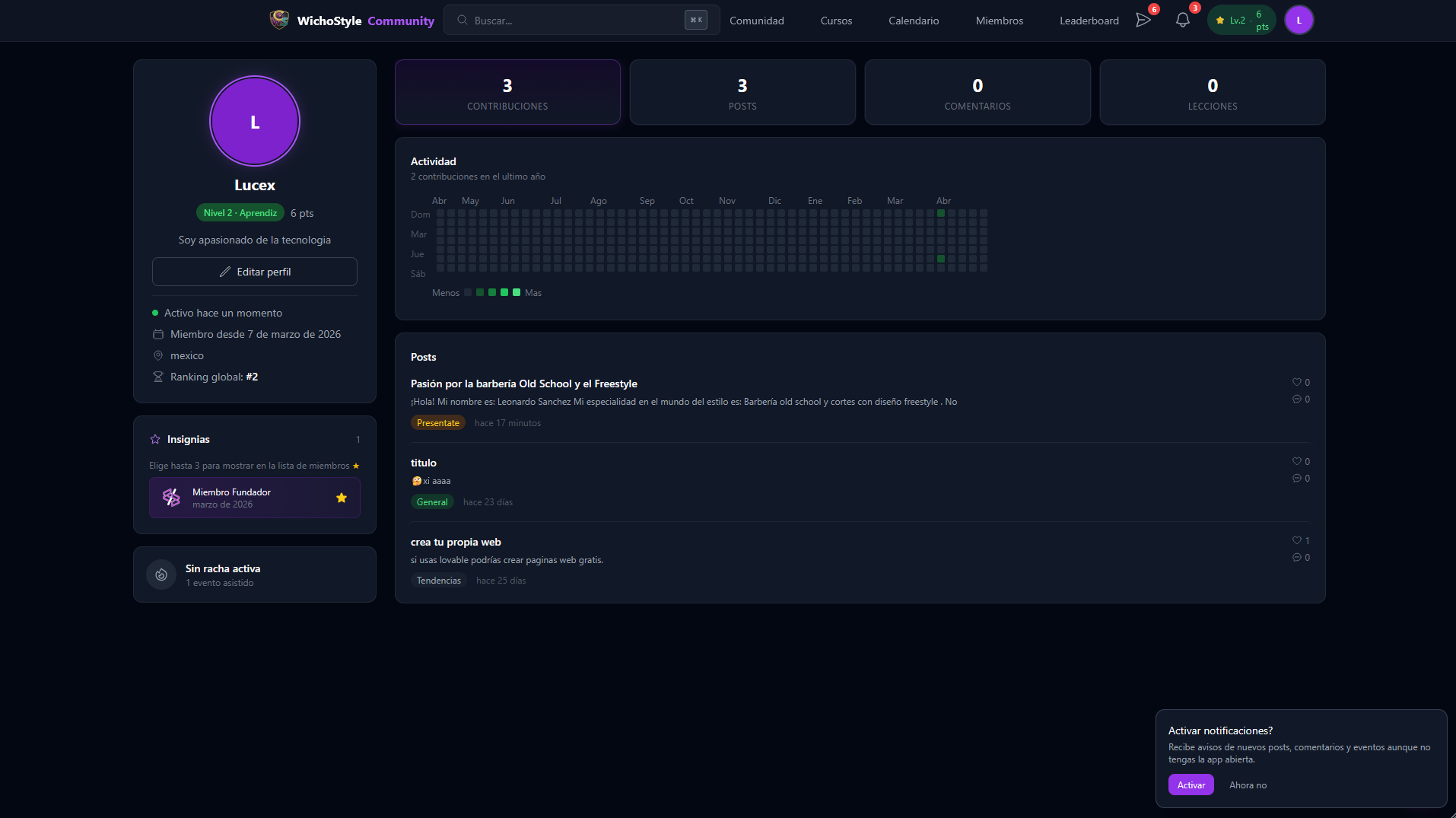1456x818 pixels.
Task: Open the messages paper plane icon
Action: click(1143, 21)
